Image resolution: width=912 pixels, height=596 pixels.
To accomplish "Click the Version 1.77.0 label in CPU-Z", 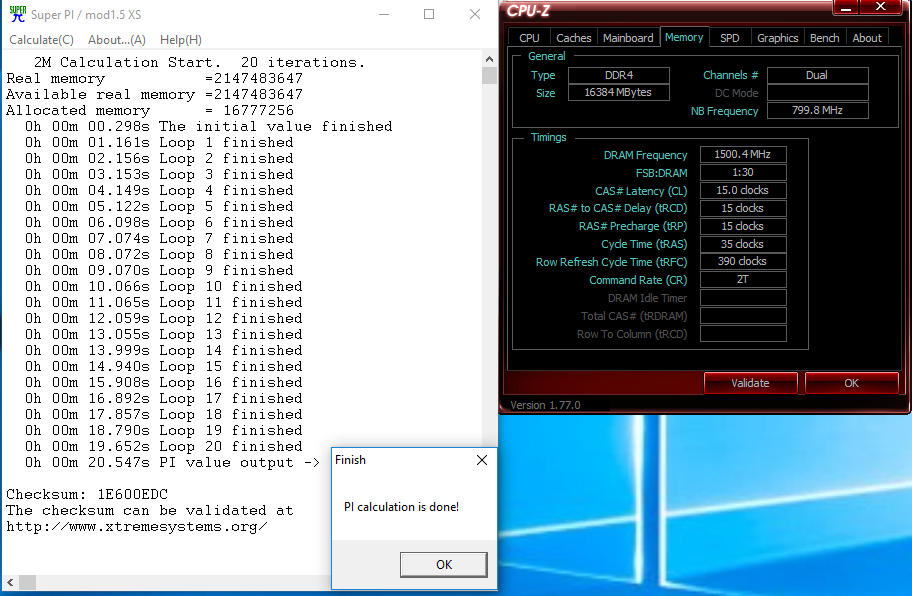I will click(x=545, y=405).
